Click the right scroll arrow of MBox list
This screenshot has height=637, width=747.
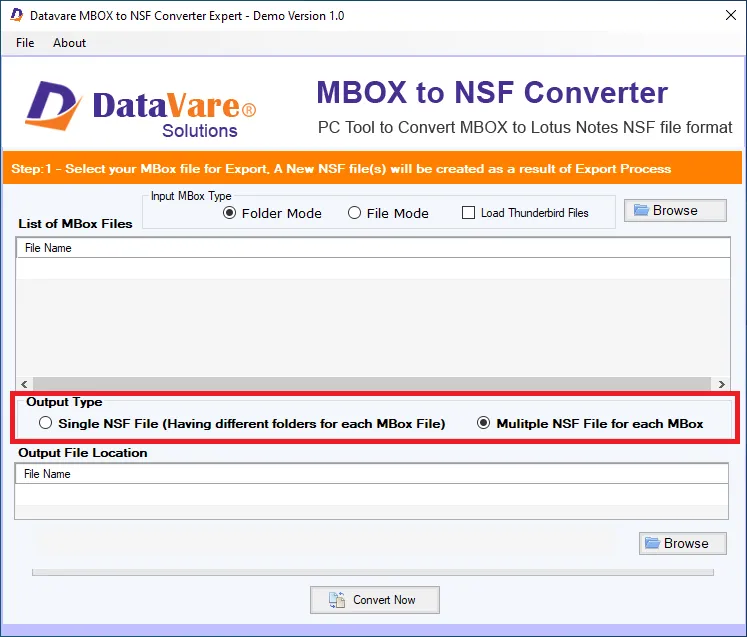(x=721, y=384)
